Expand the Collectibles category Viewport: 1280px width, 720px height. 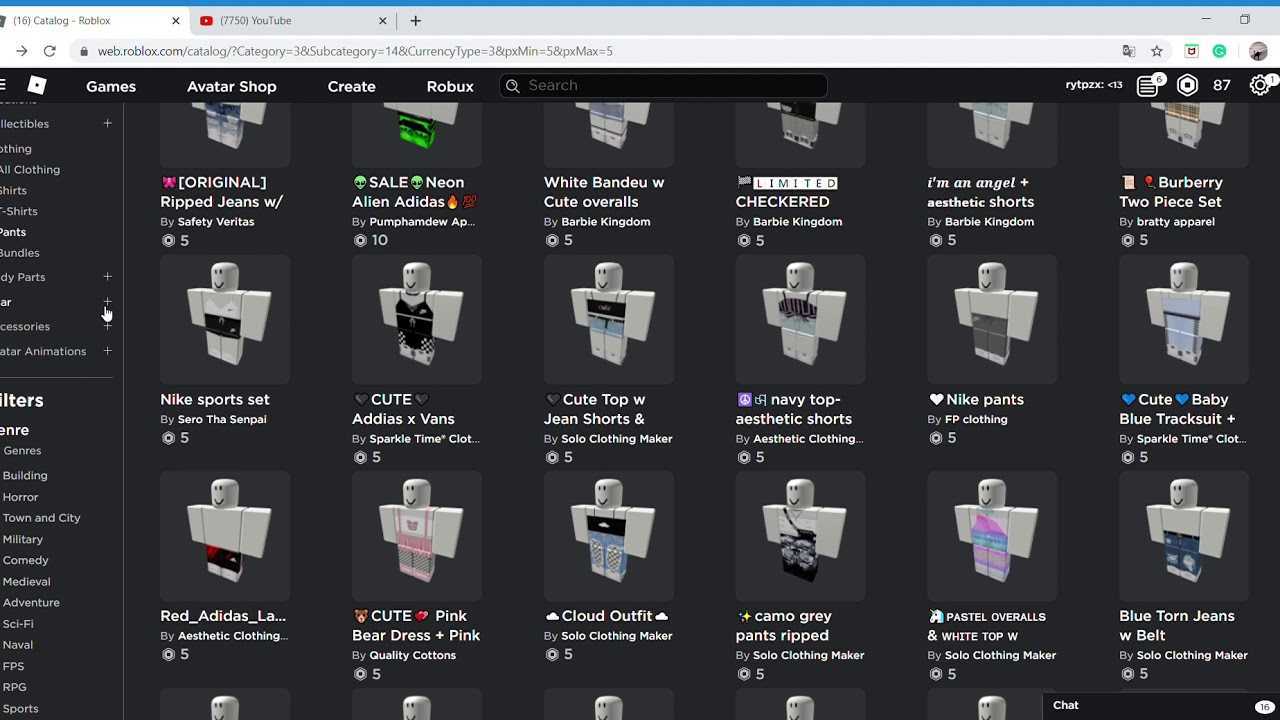coord(107,123)
